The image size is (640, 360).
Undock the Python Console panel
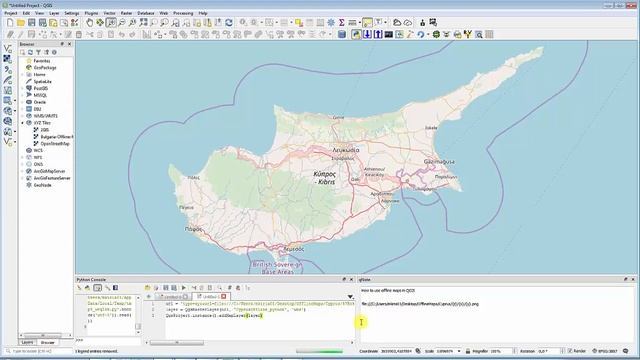click(344, 280)
